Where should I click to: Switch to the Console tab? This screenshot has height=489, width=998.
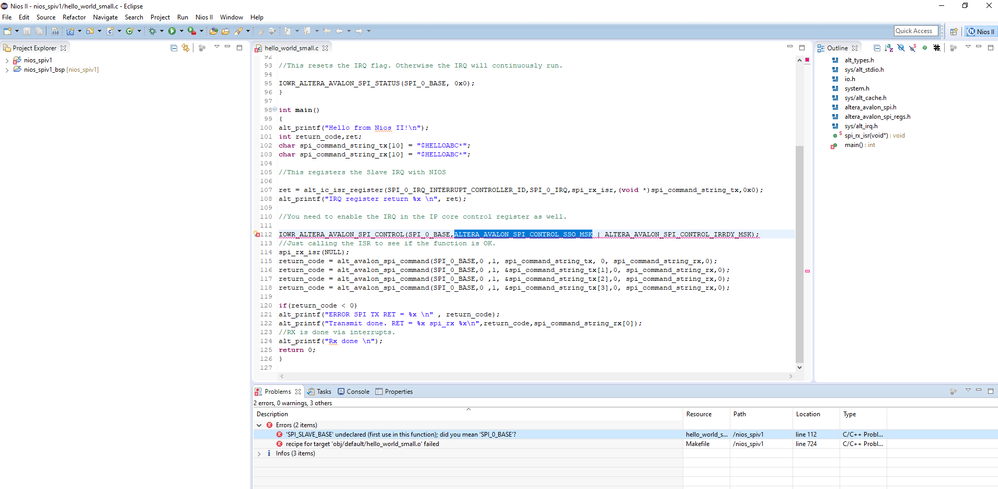tap(353, 392)
